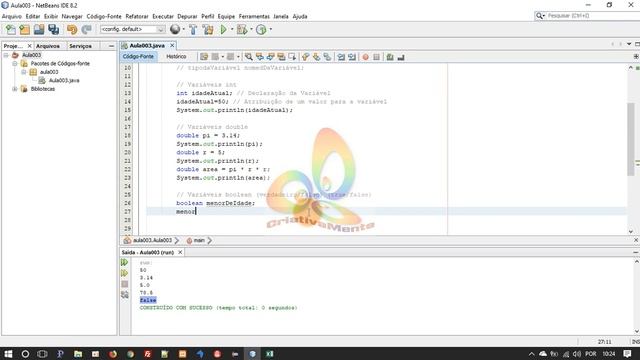Open the notification center icon
640x360 pixels.
click(627, 354)
